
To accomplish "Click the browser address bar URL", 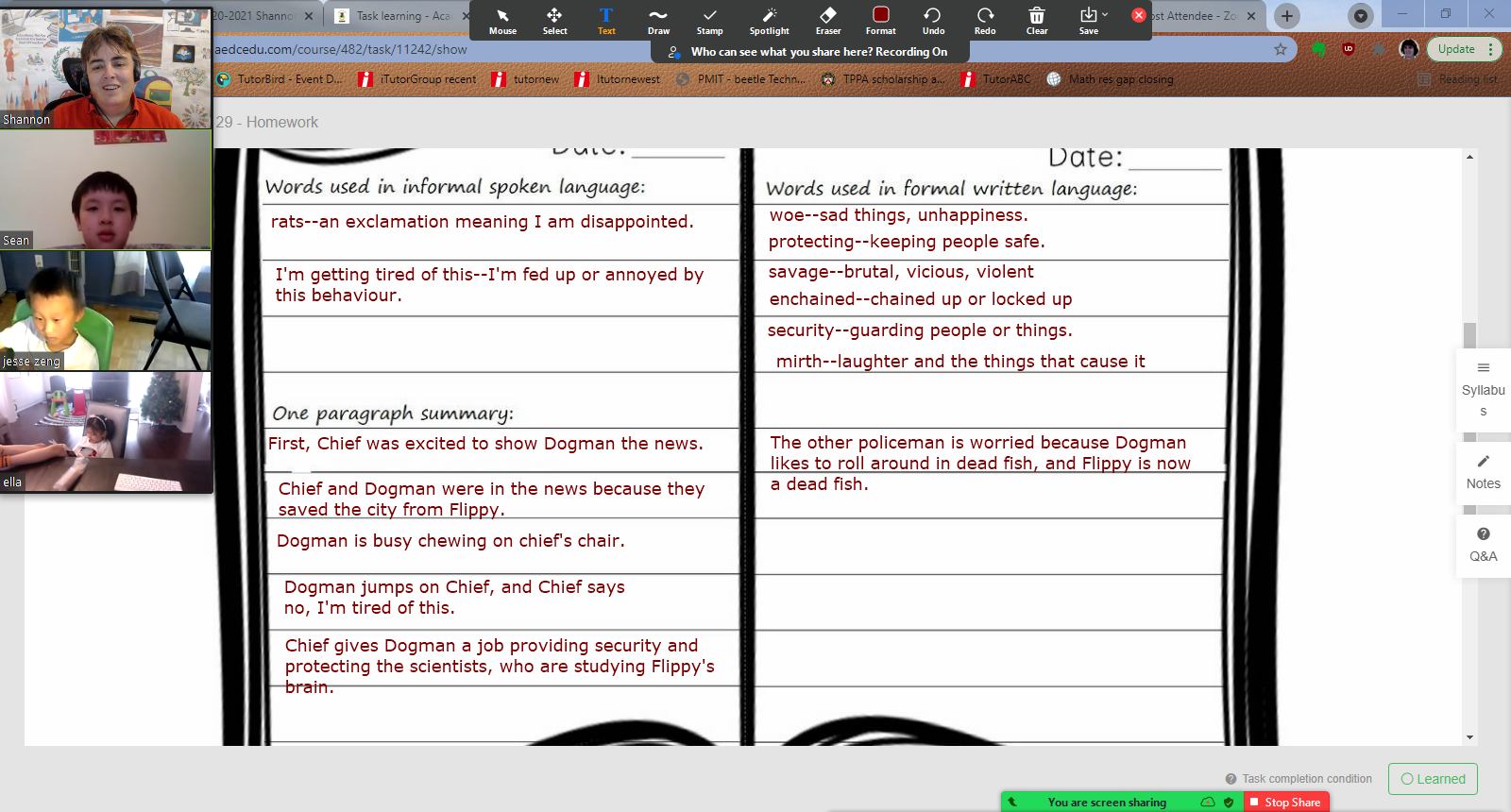I will click(x=341, y=49).
